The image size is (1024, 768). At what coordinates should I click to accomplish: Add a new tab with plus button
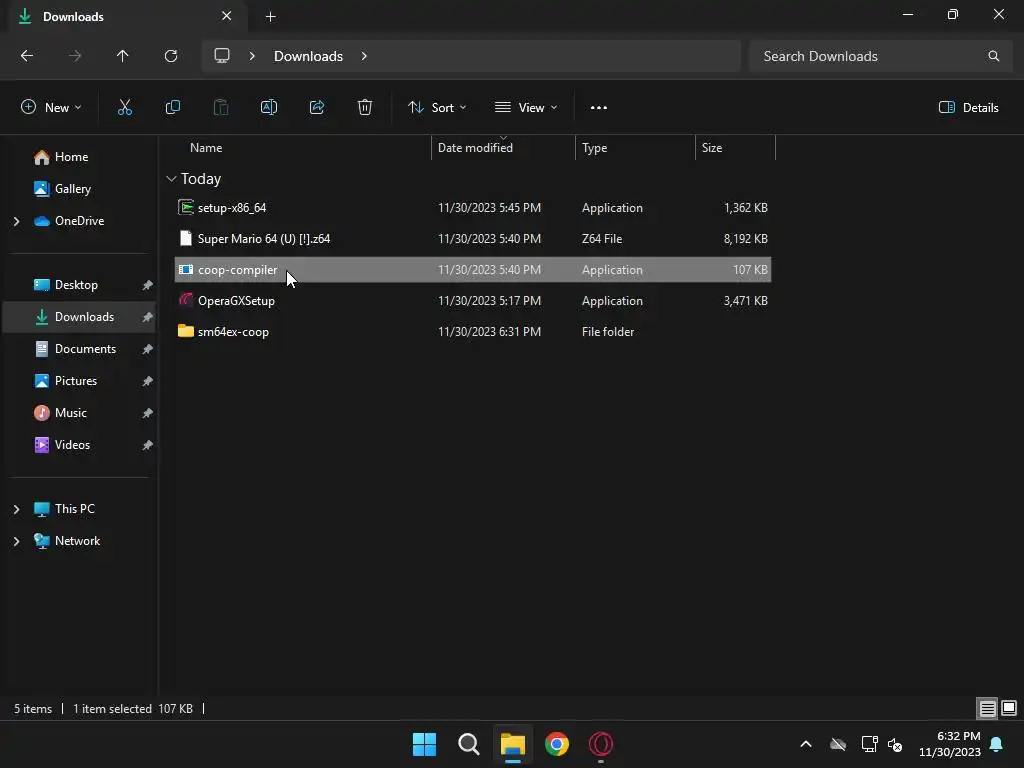(270, 16)
